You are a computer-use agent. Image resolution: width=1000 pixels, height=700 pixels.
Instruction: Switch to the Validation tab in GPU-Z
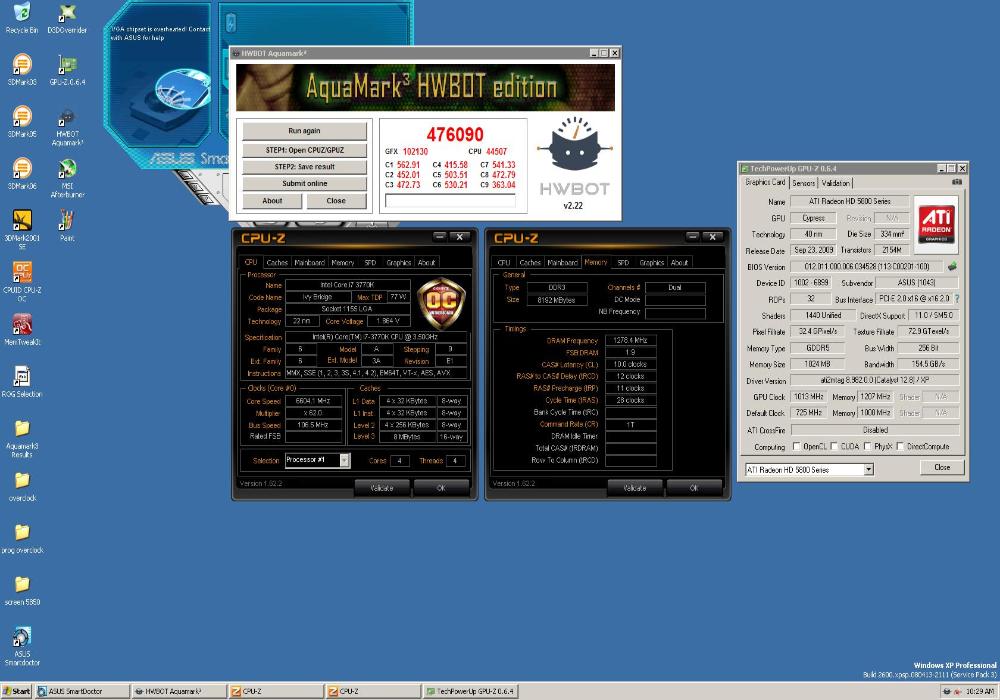pos(835,183)
